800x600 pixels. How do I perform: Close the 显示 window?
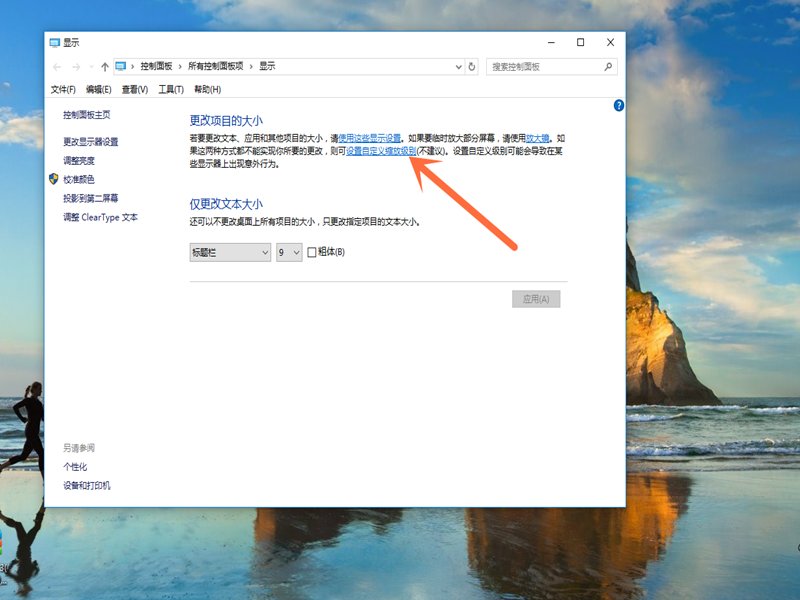[x=610, y=42]
